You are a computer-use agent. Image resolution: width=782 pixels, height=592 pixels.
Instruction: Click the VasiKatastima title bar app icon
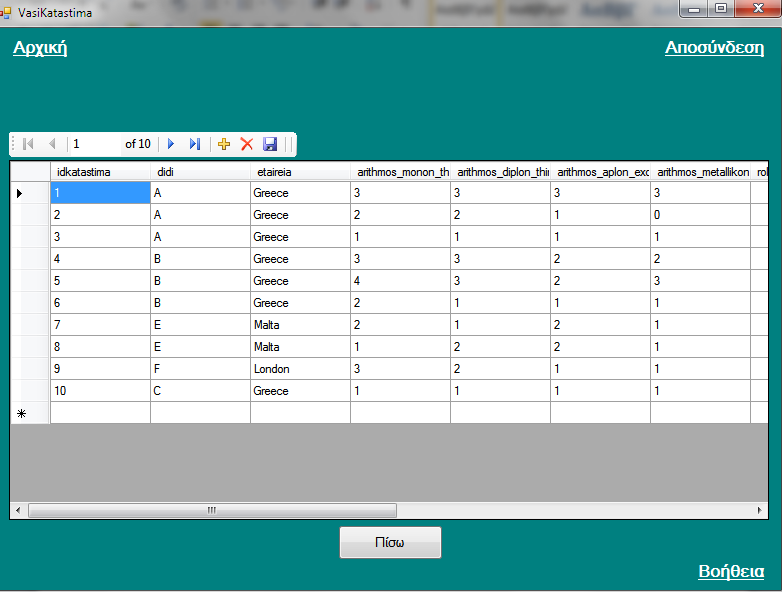tap(5, 12)
